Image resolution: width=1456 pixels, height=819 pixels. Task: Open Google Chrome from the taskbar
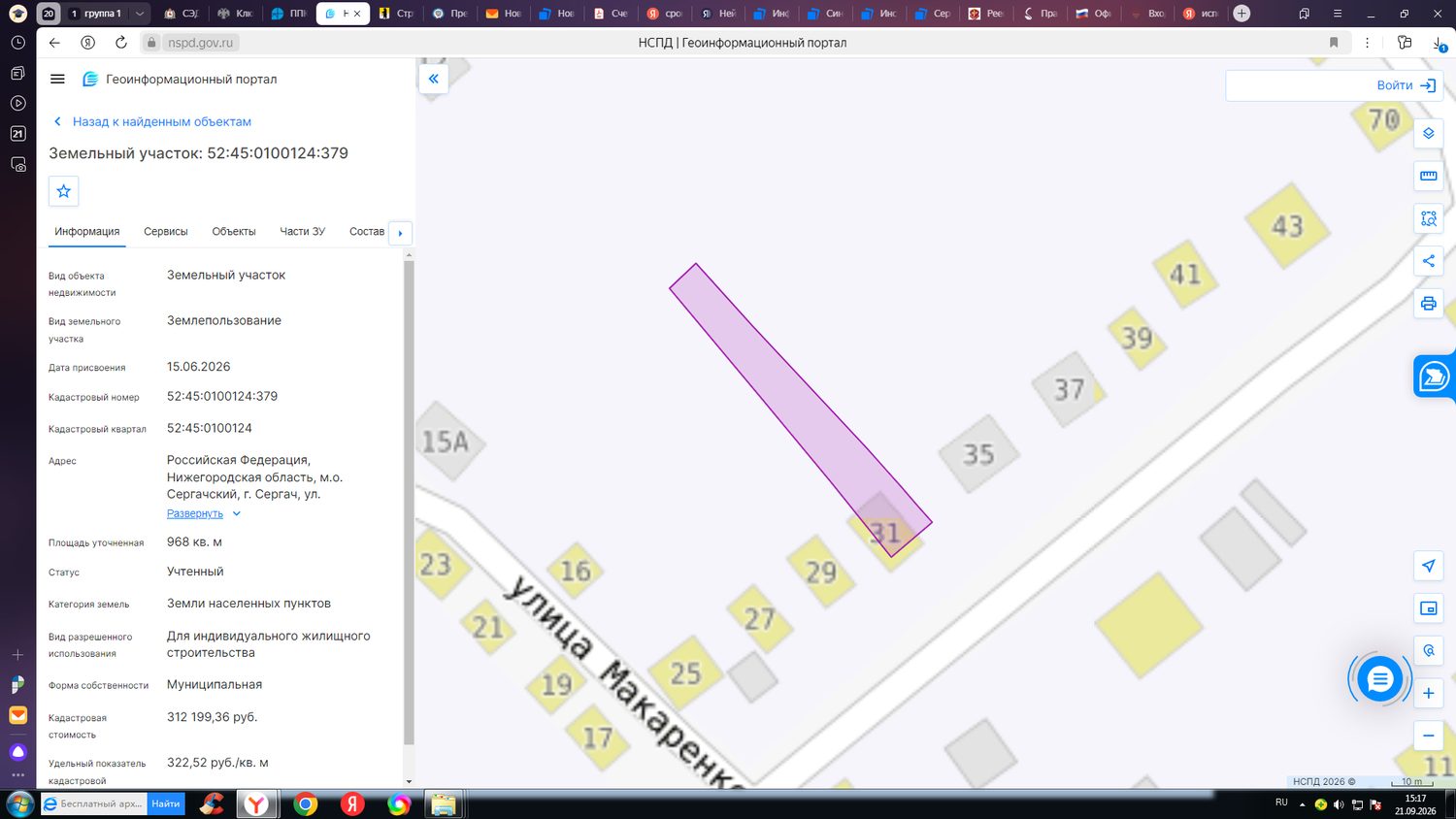tap(306, 804)
